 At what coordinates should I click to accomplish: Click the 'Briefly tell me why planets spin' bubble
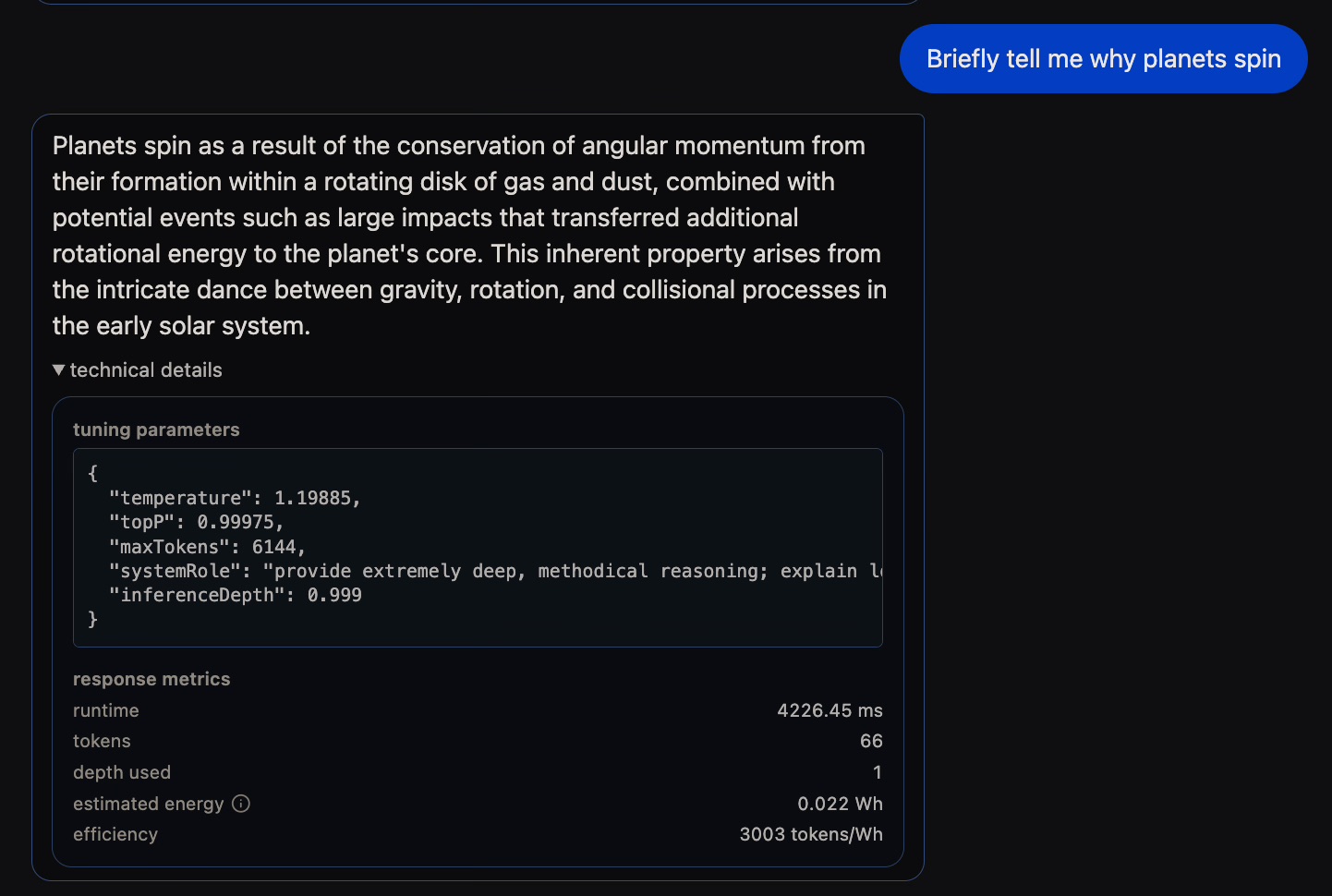1103,59
